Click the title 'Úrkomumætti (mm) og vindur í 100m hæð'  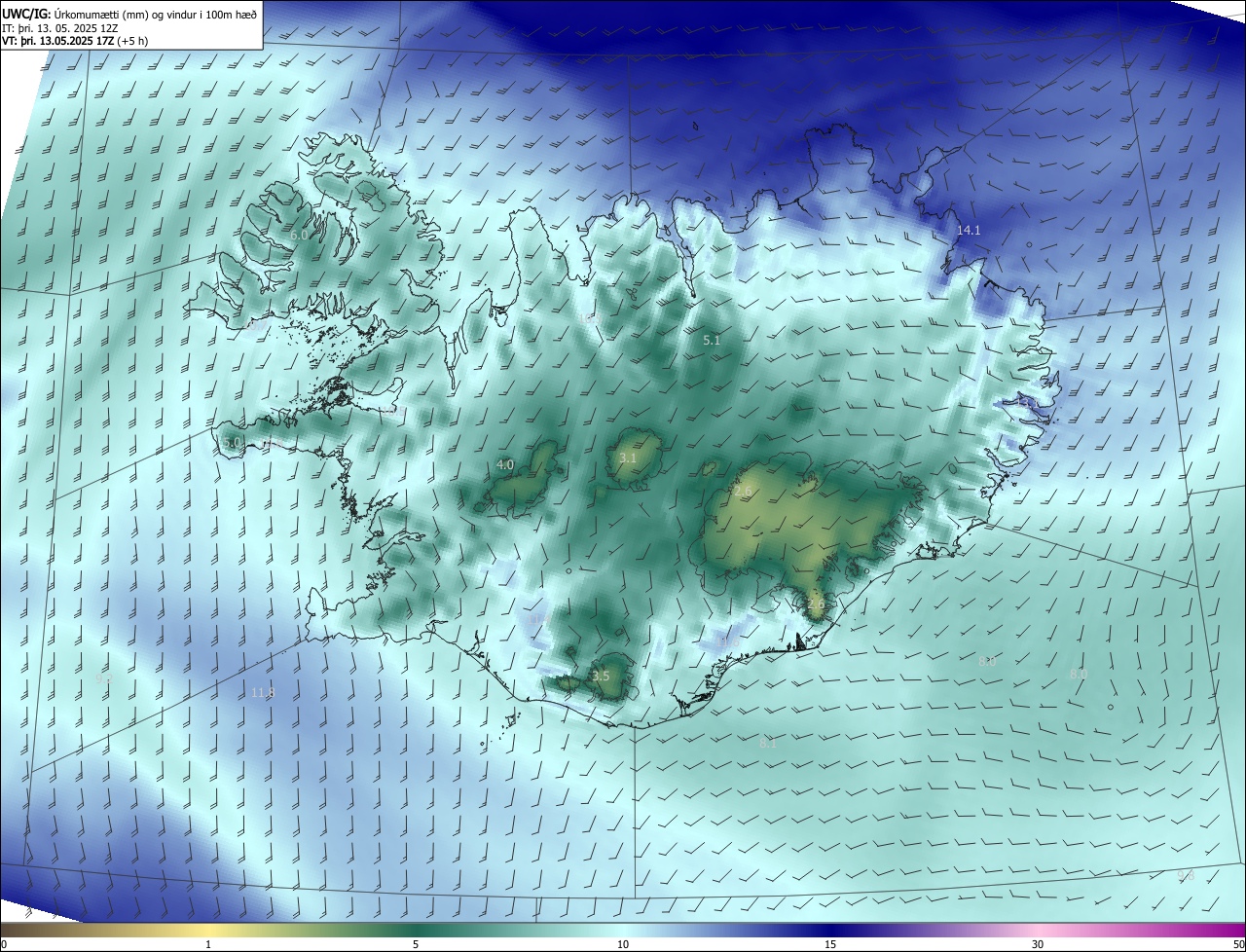coord(154,15)
